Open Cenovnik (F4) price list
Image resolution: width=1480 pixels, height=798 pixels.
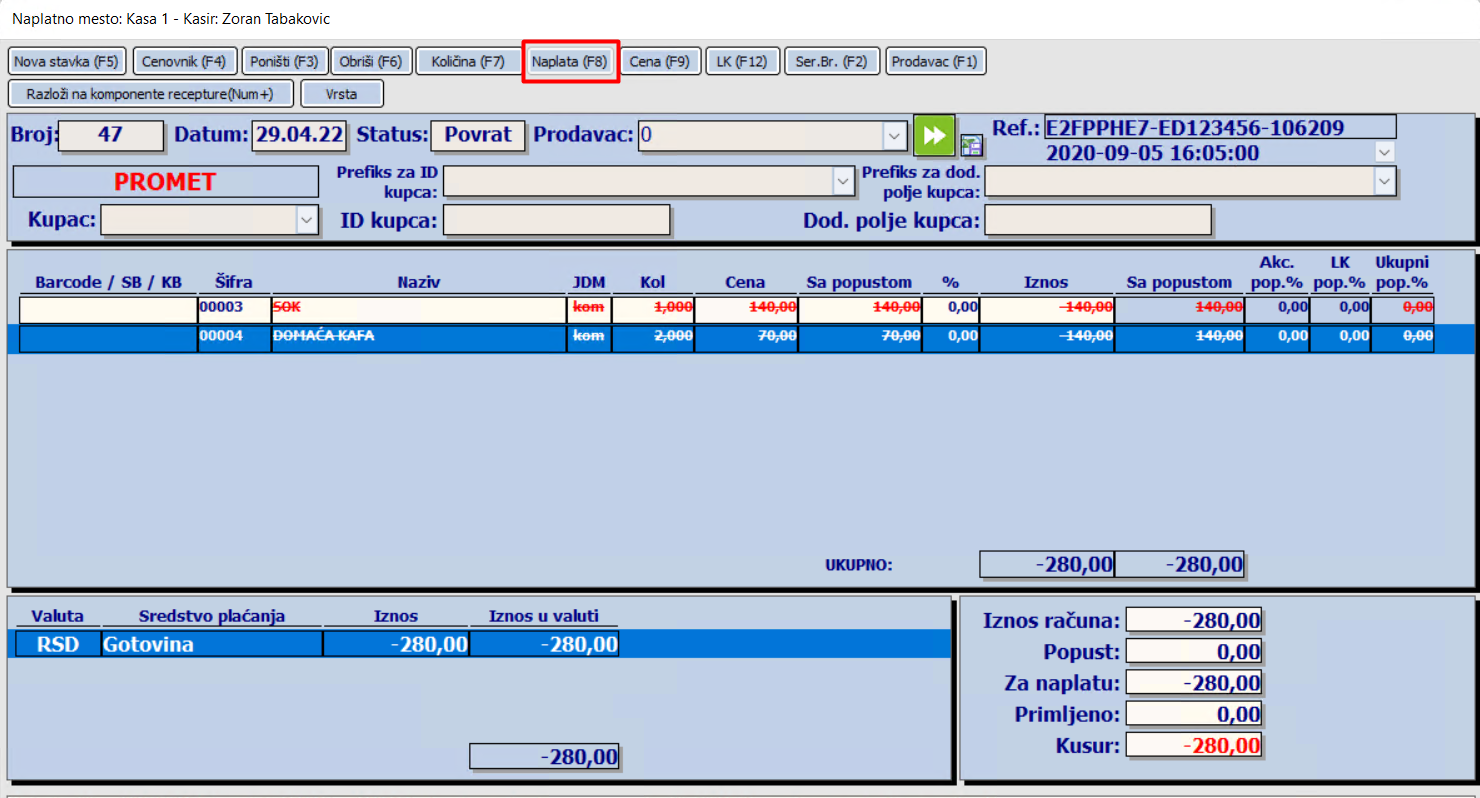[184, 62]
